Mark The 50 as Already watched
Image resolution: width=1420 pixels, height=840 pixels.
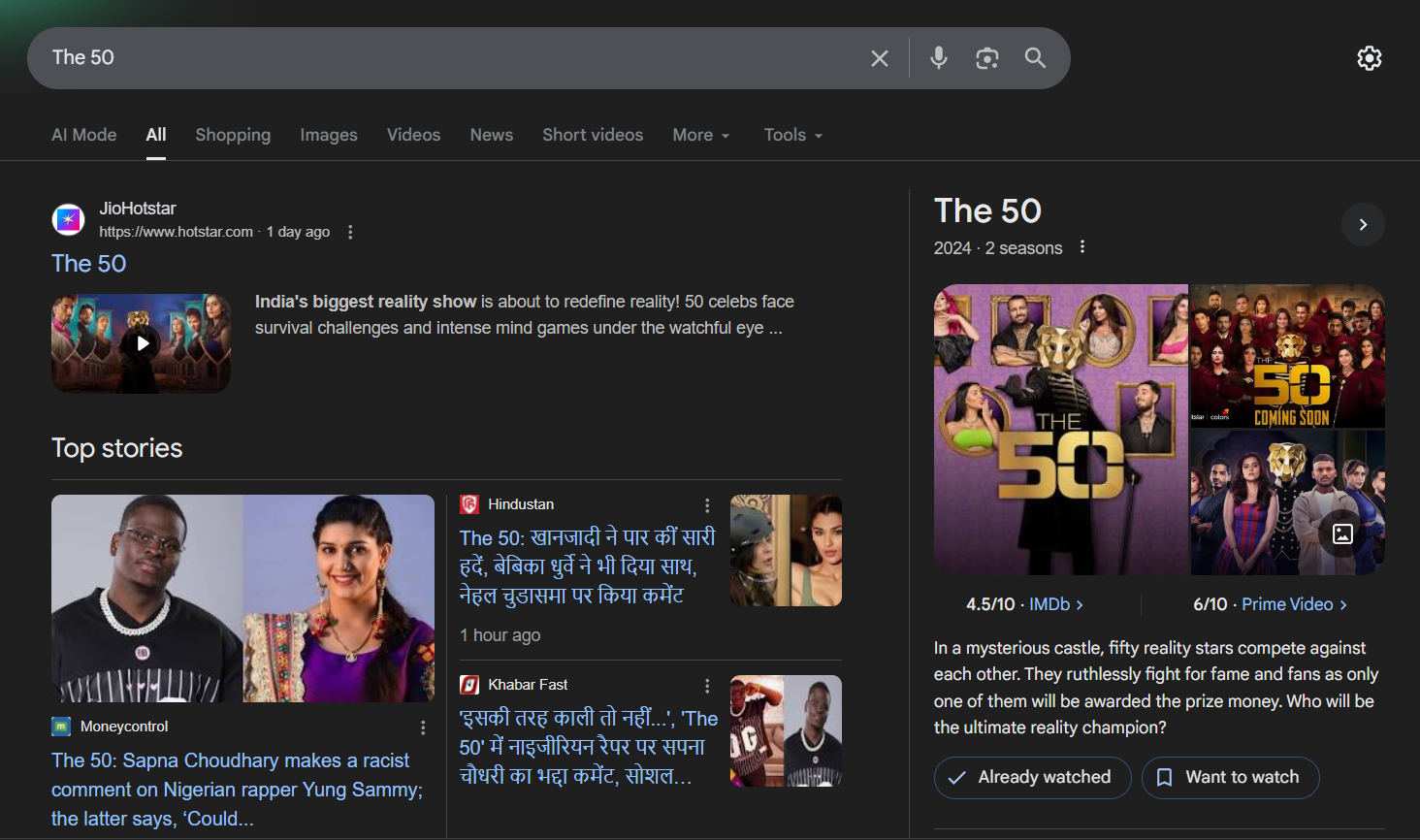tap(1032, 777)
